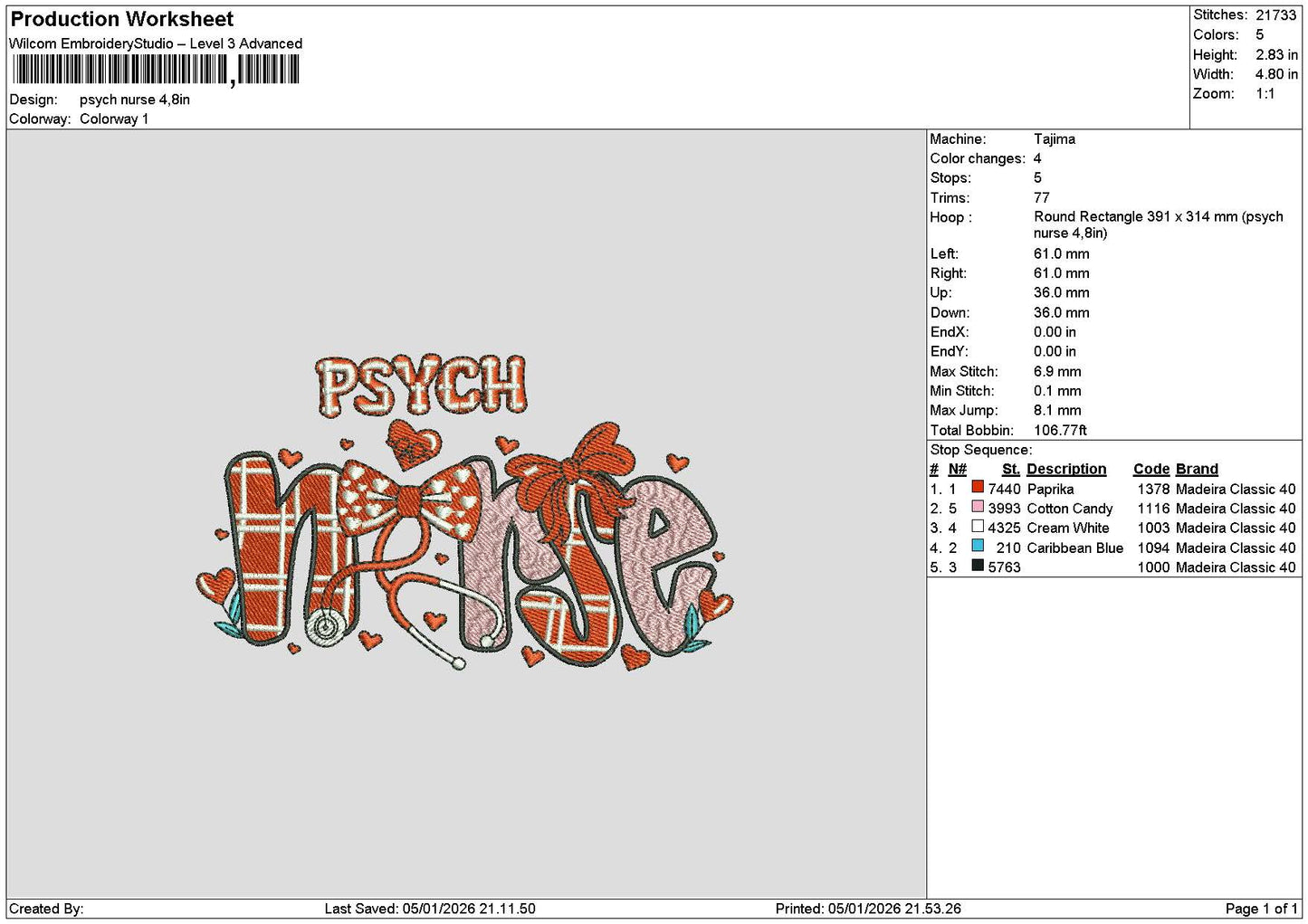Select the 'Paprika' description text
This screenshot has height=924, width=1308.
1050,489
